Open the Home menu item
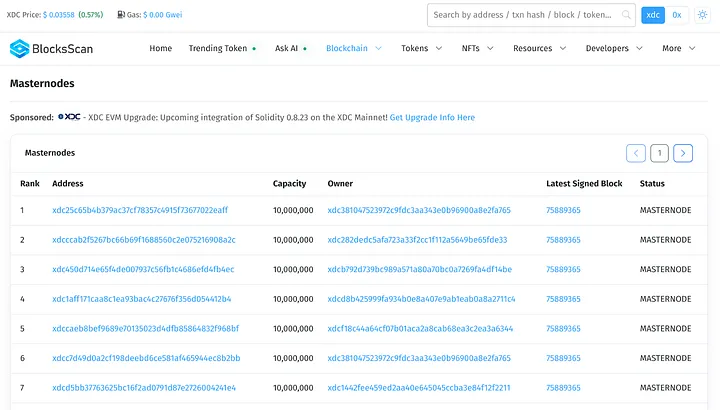Screen dimensions: 720x410 coord(160,48)
